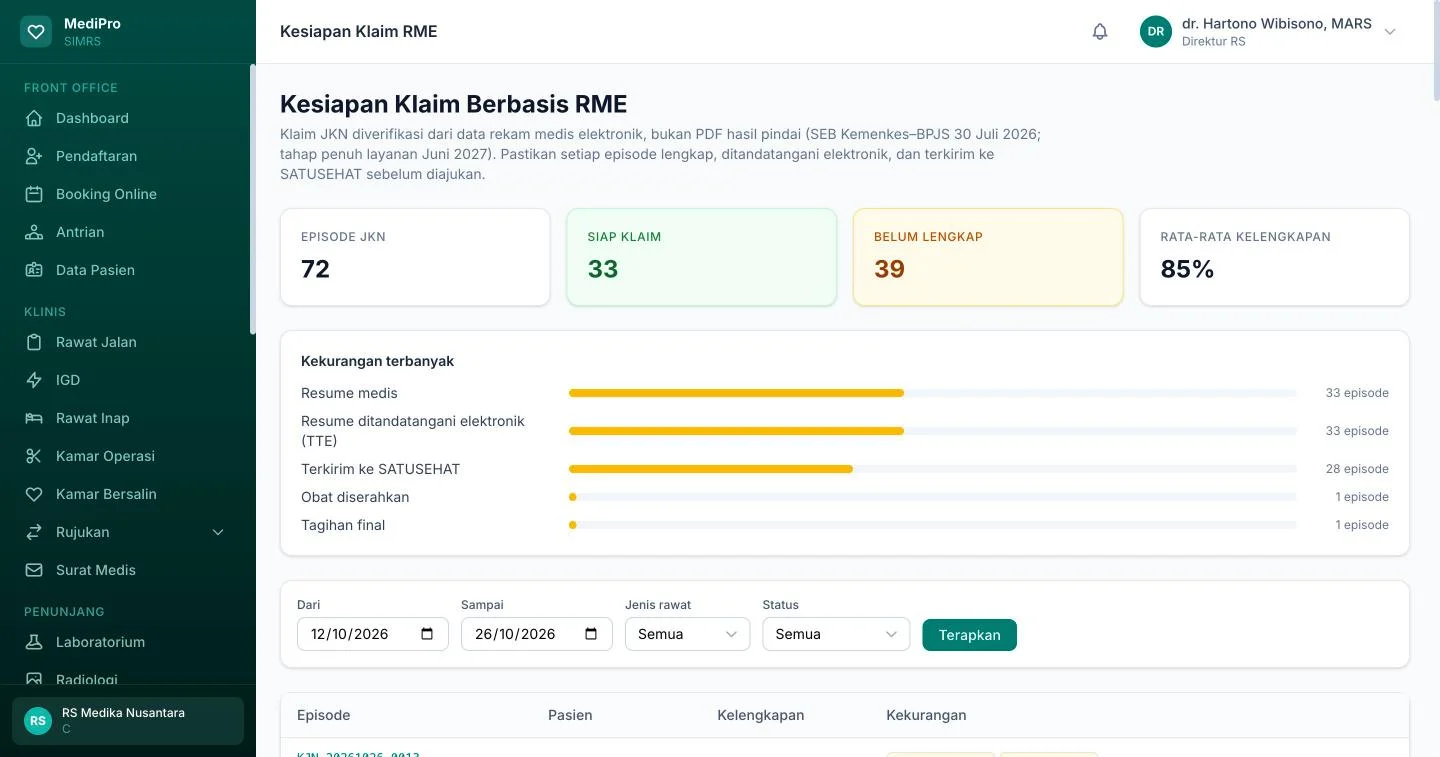Click the Pasien column header
Viewport: 1440px width, 757px height.
pyautogui.click(x=570, y=715)
